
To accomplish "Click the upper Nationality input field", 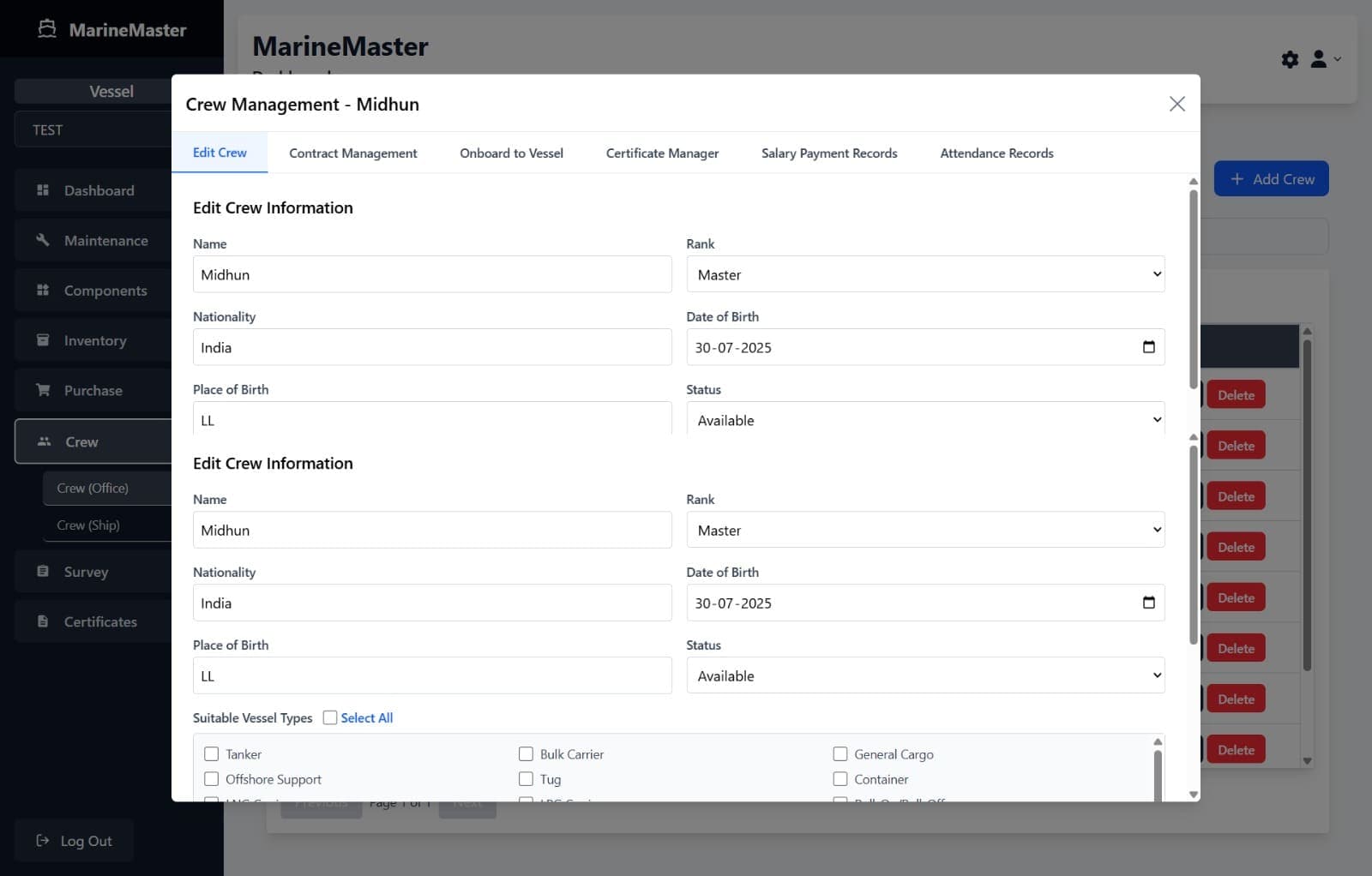I will click(432, 347).
